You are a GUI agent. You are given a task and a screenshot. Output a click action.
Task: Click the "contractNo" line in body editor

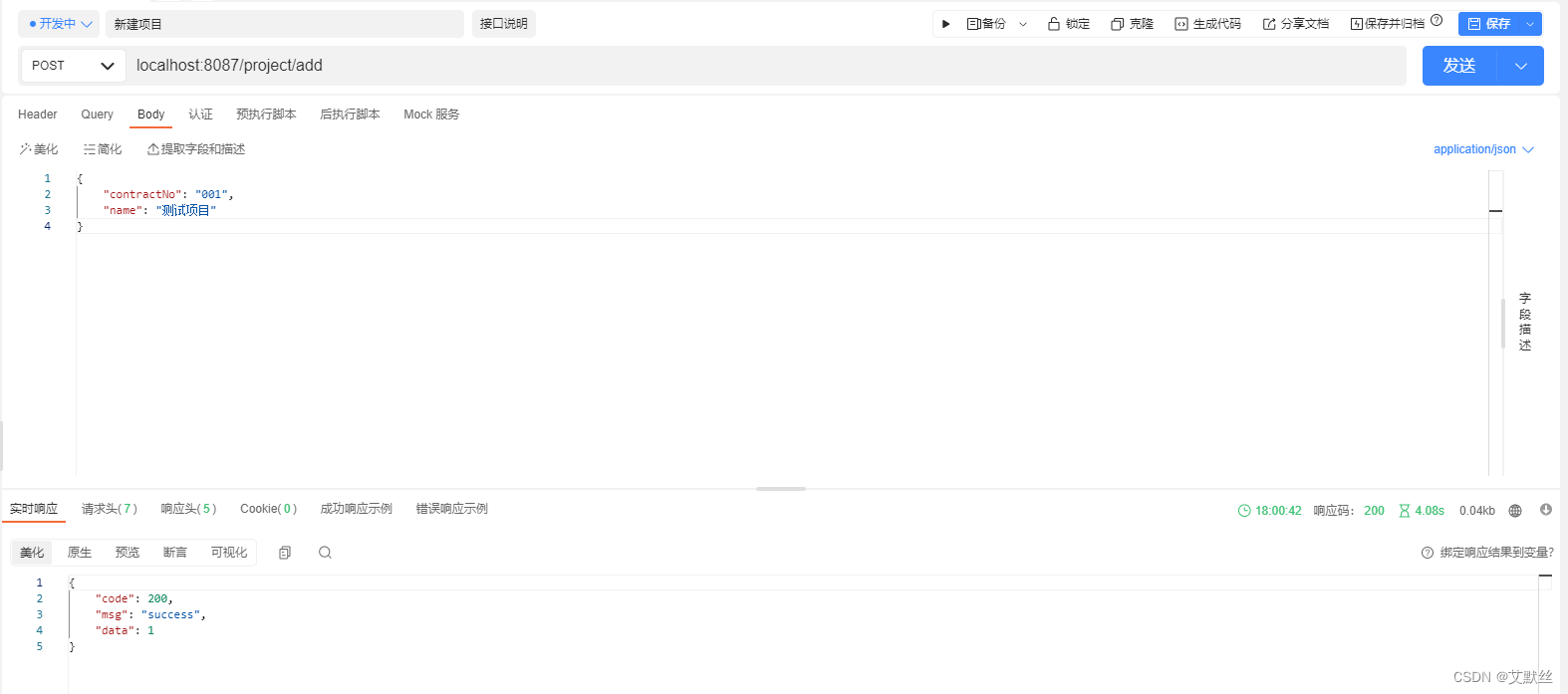point(168,194)
